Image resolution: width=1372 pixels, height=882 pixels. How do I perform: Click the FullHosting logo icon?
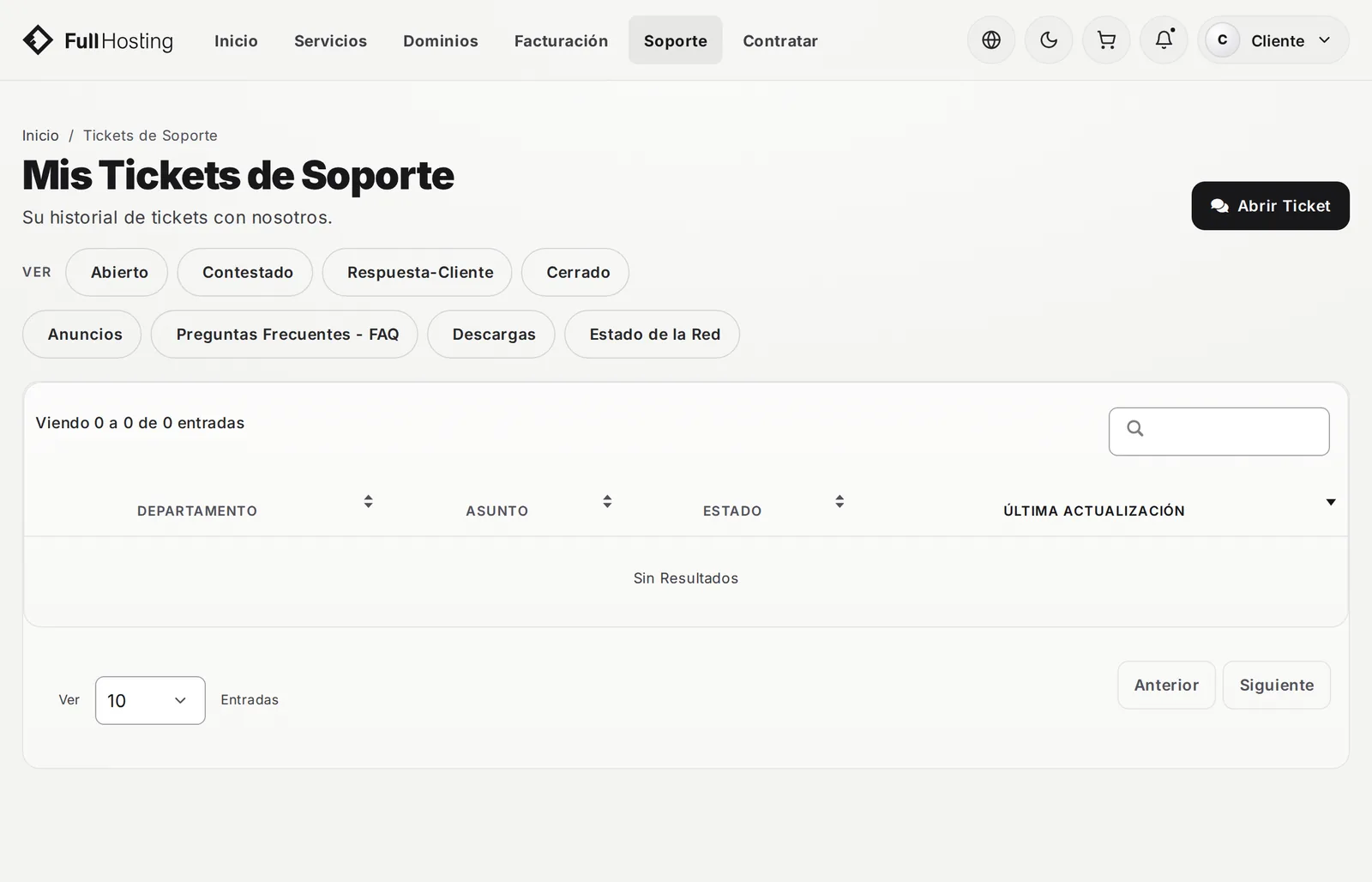pyautogui.click(x=38, y=40)
